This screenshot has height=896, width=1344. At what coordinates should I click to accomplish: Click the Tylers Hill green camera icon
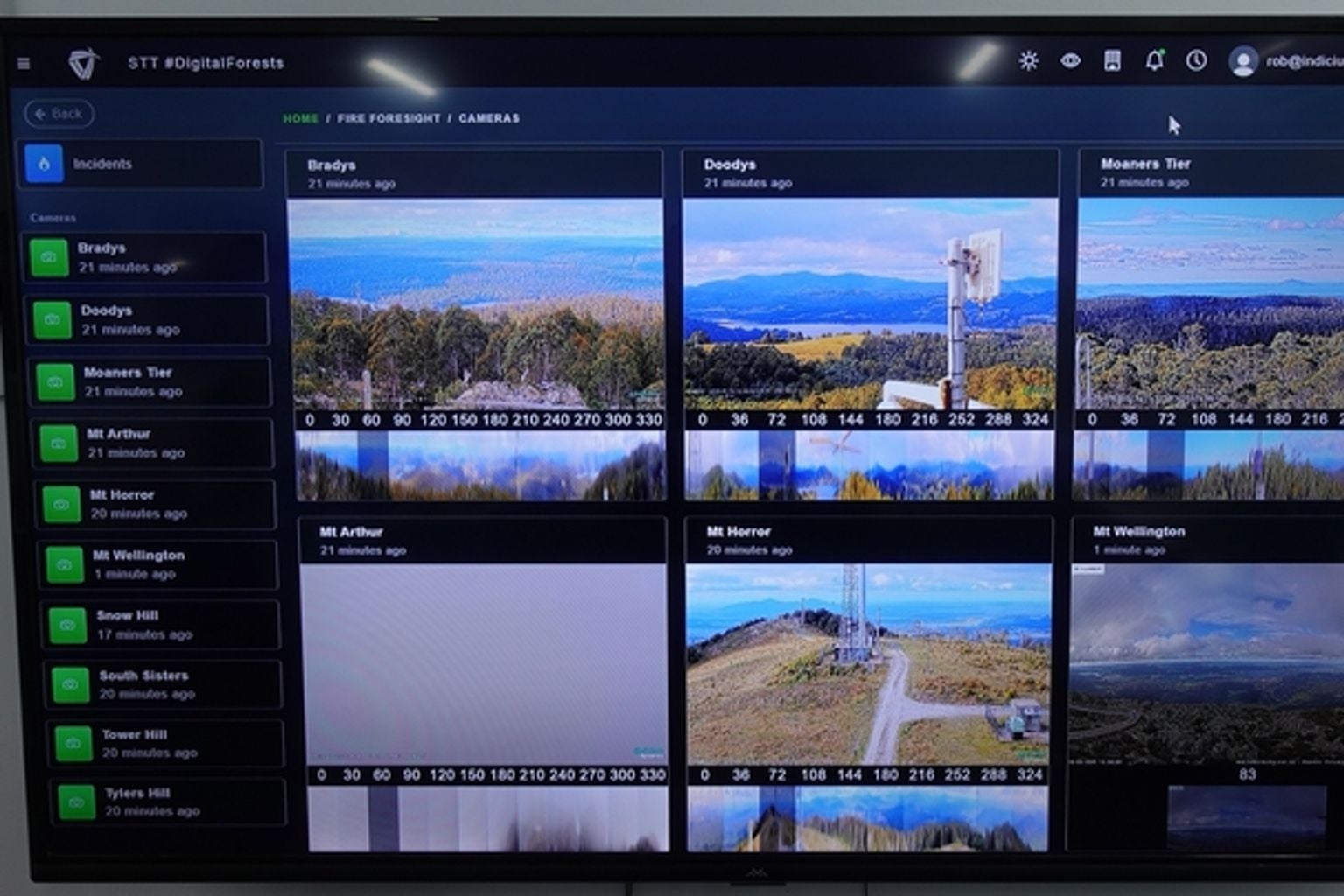click(76, 802)
